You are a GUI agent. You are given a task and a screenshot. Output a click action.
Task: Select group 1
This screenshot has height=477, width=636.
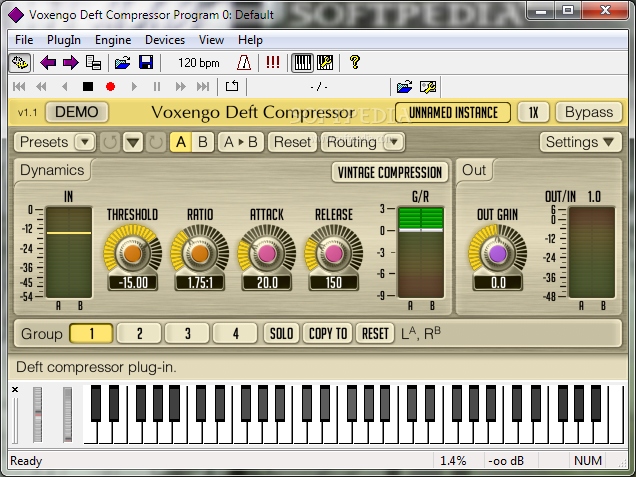91,333
